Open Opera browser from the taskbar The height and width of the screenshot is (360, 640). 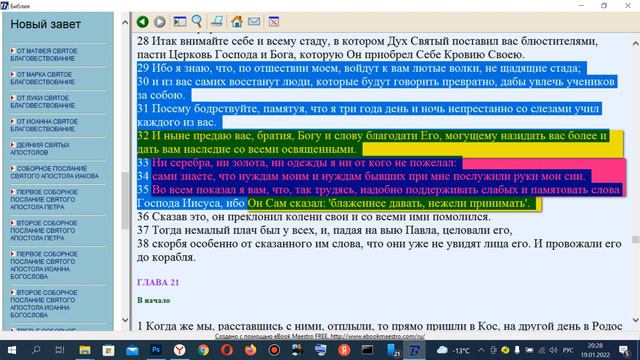227,350
